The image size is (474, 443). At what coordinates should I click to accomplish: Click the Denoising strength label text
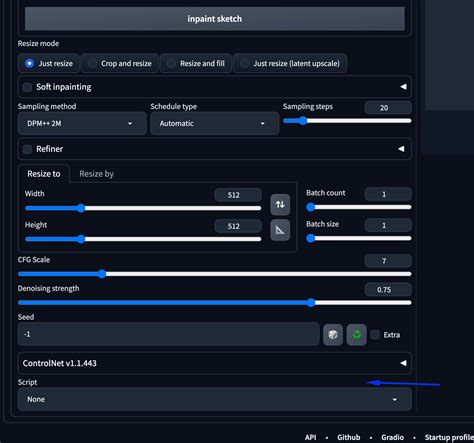pos(48,288)
